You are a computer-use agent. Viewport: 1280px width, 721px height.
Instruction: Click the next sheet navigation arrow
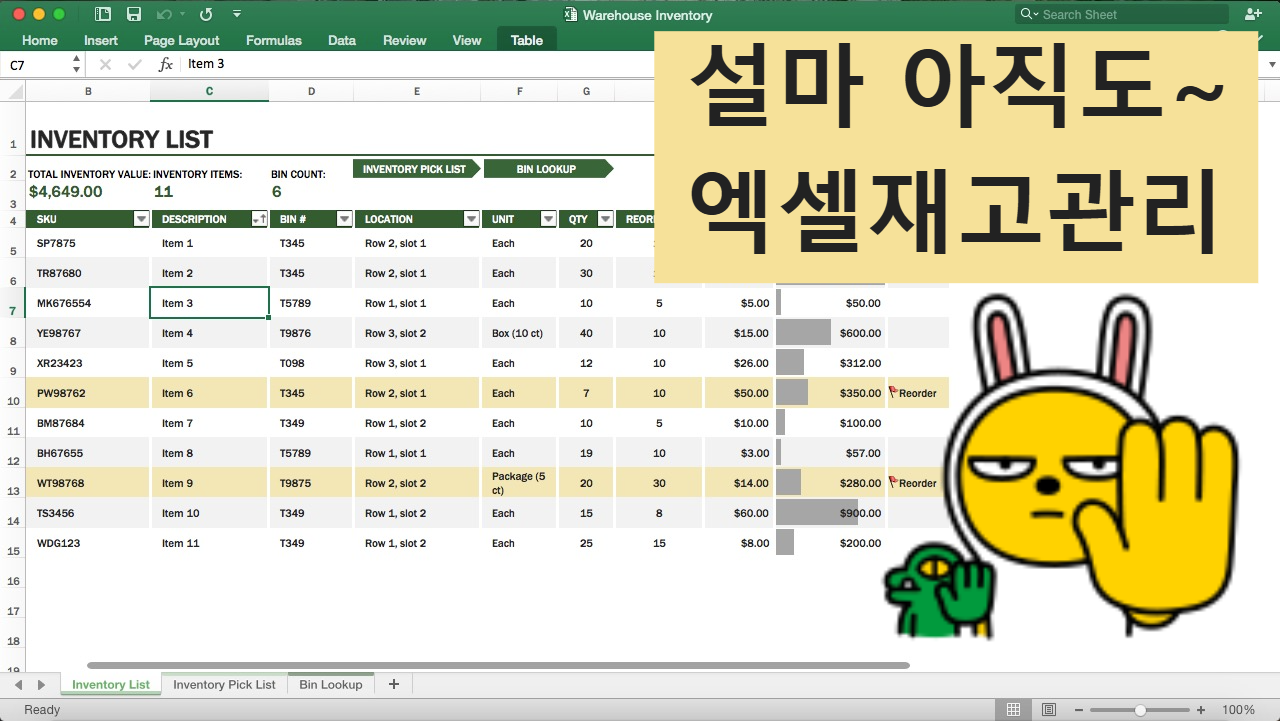tap(41, 685)
